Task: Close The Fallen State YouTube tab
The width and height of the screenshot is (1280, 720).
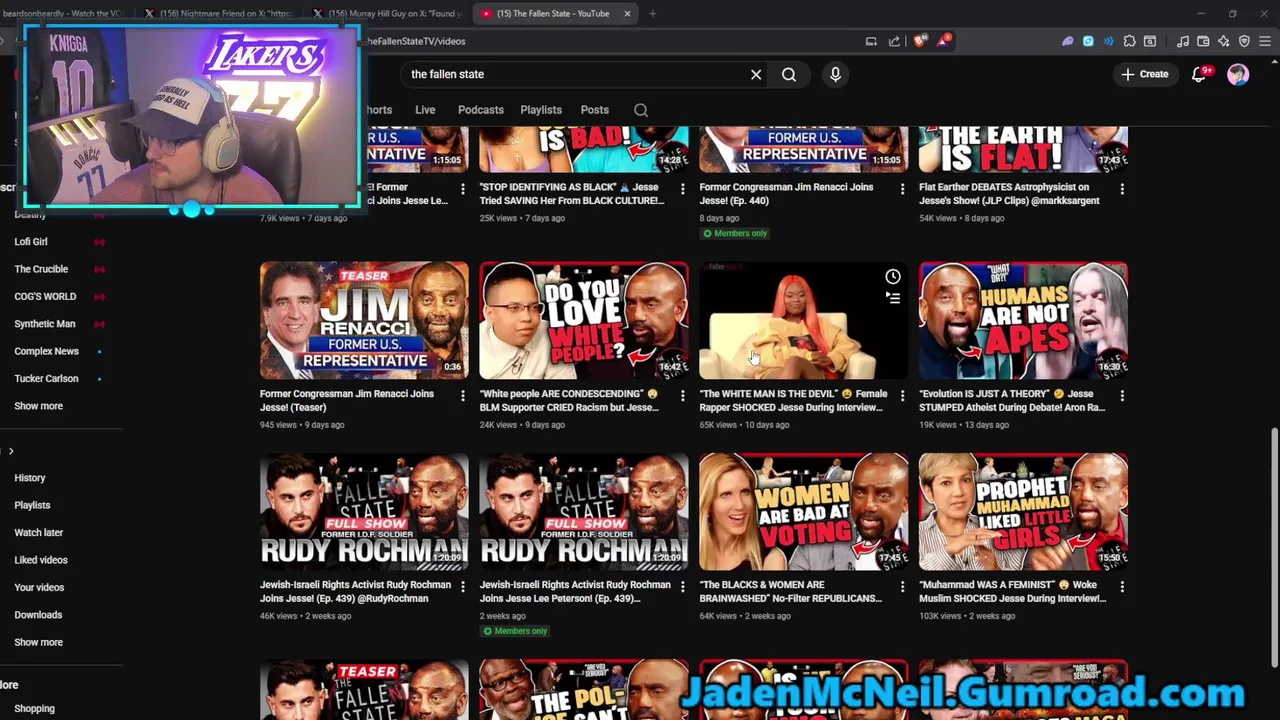Action: (x=627, y=13)
